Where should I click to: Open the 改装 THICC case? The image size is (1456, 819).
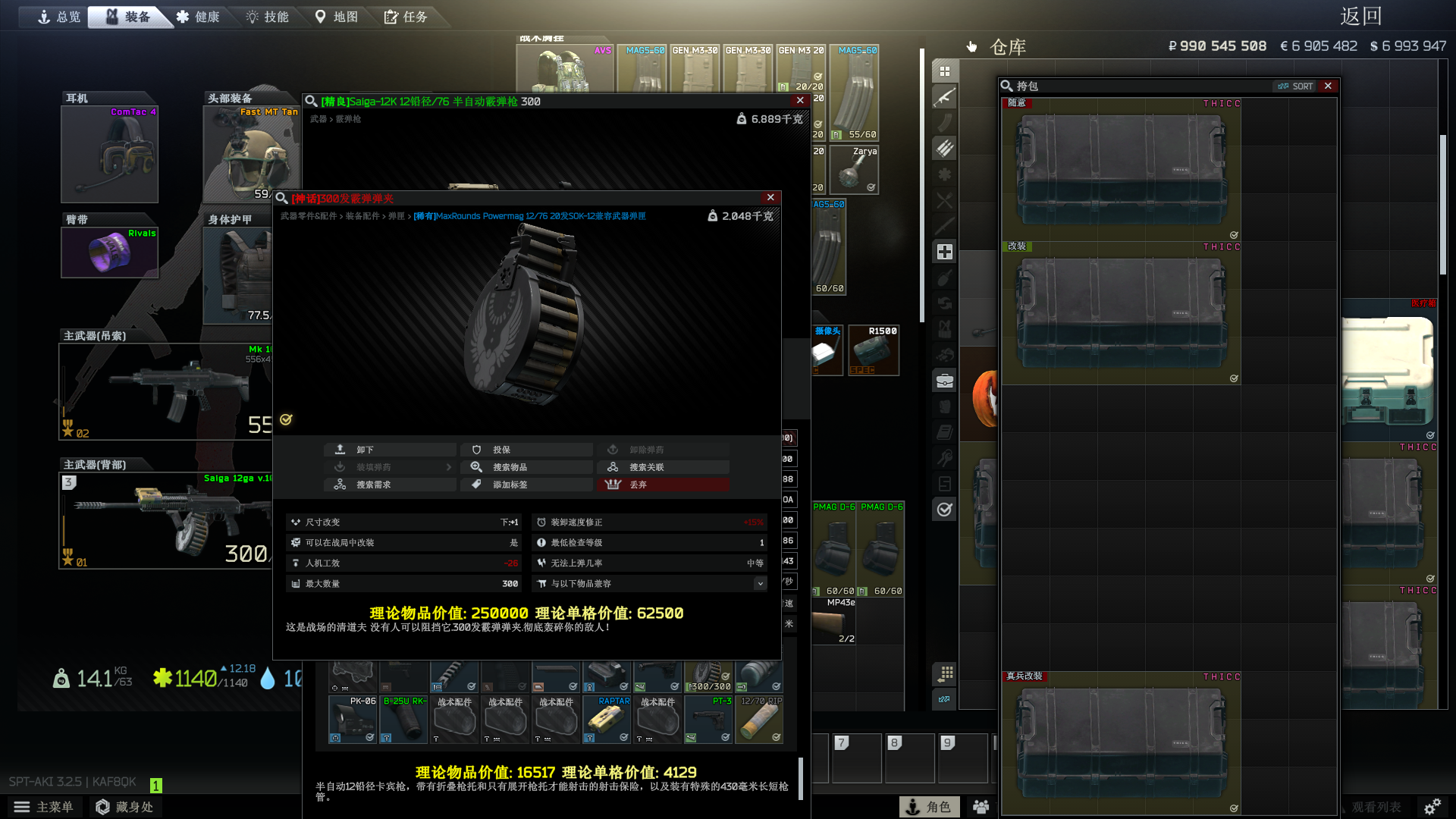tap(1122, 312)
